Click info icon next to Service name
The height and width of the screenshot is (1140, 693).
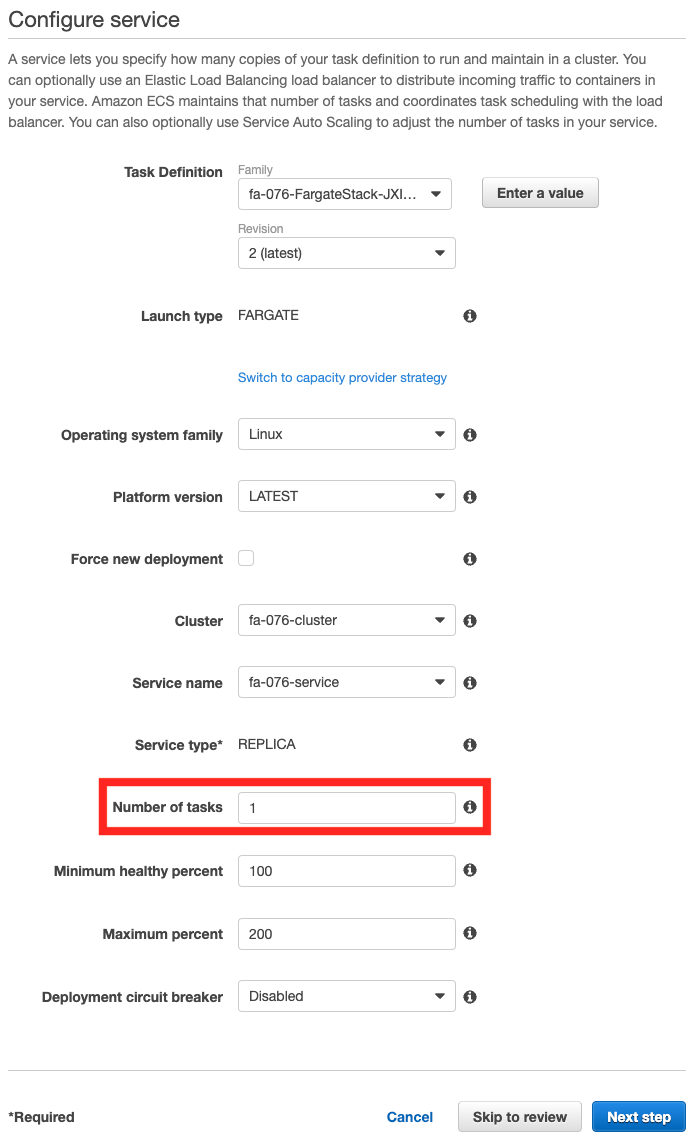click(470, 683)
